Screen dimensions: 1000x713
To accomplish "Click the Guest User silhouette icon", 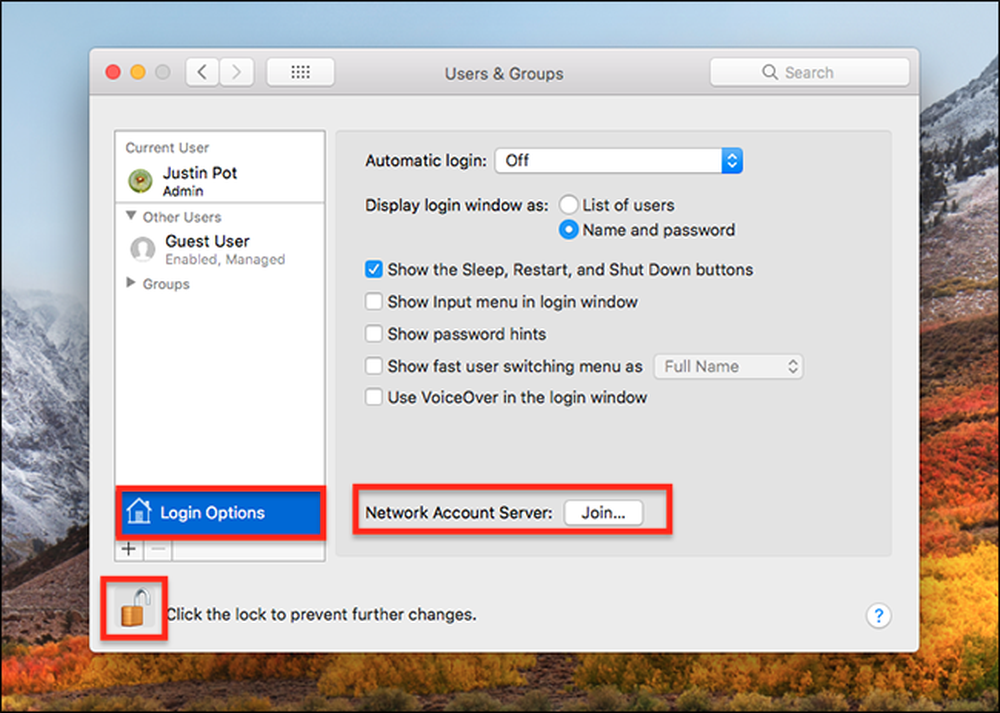I will point(142,249).
